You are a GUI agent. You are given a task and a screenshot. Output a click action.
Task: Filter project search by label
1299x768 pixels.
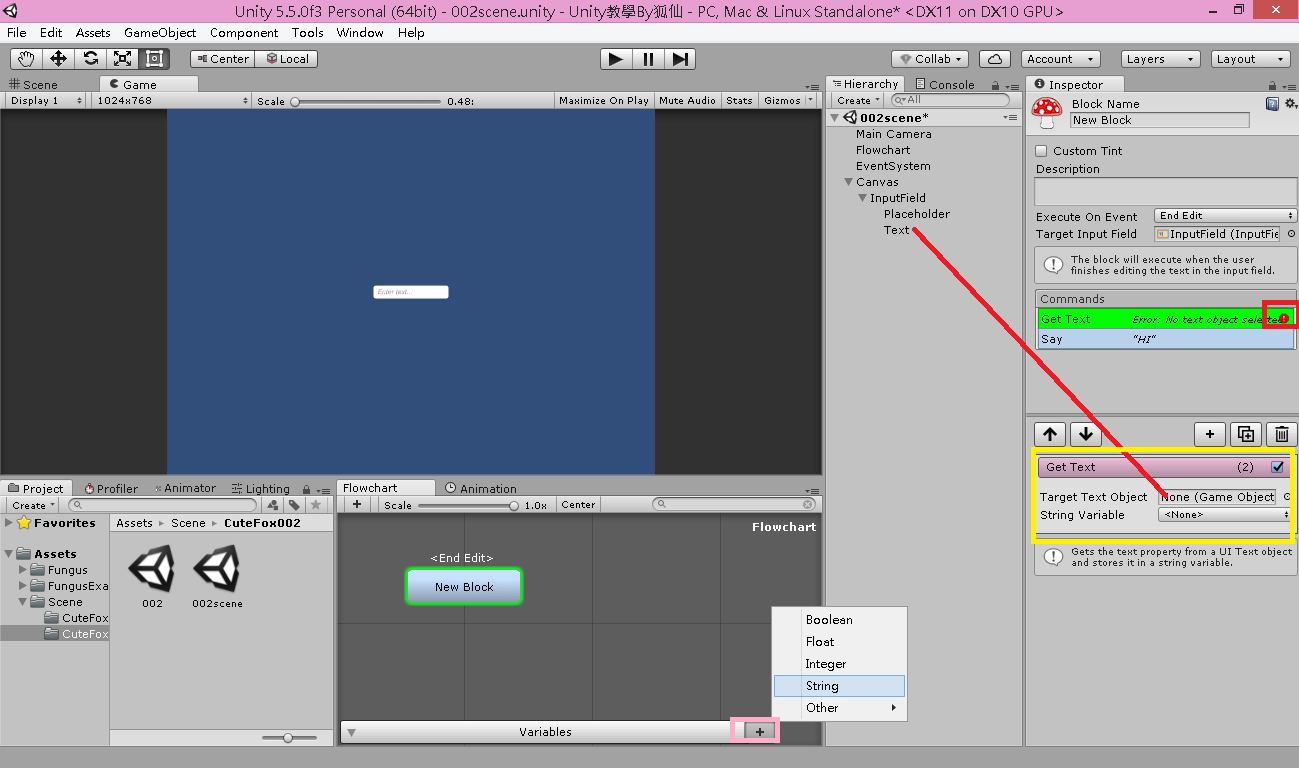[294, 505]
